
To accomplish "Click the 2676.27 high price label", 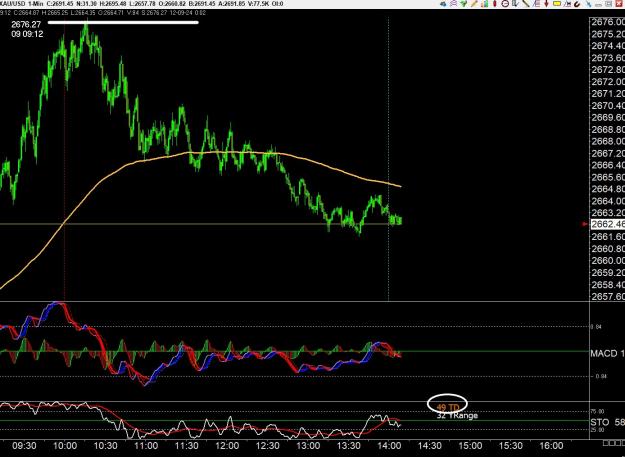I will tap(26, 25).
